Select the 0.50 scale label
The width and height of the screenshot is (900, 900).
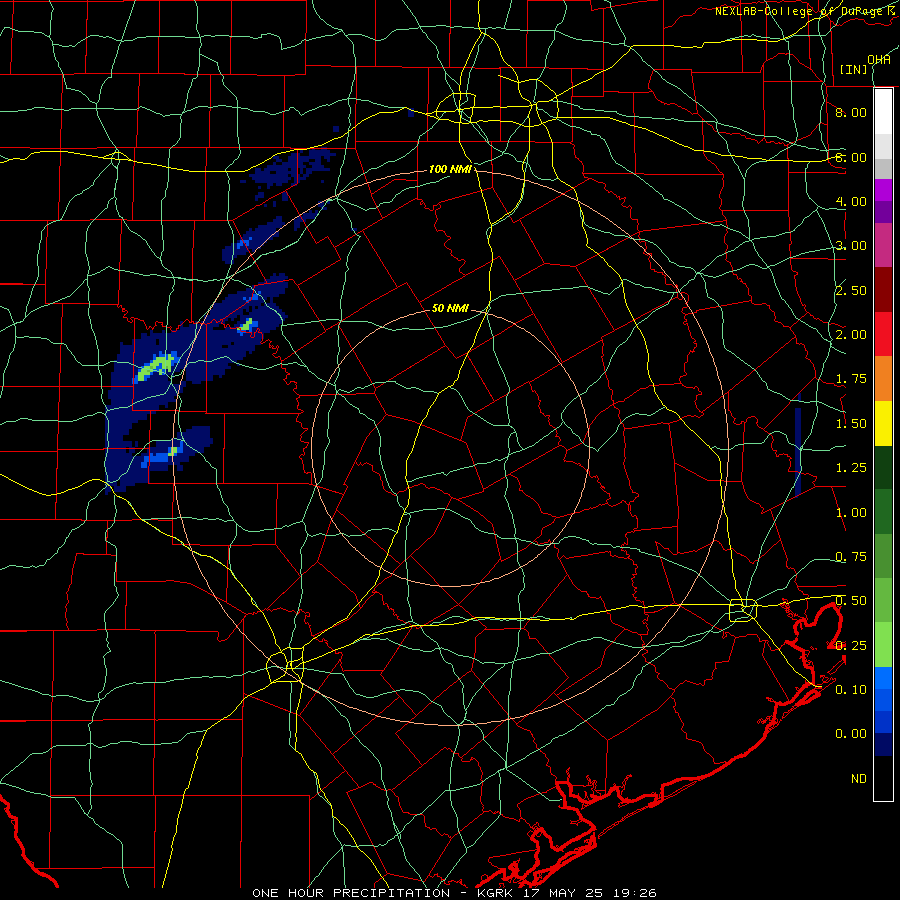851,601
